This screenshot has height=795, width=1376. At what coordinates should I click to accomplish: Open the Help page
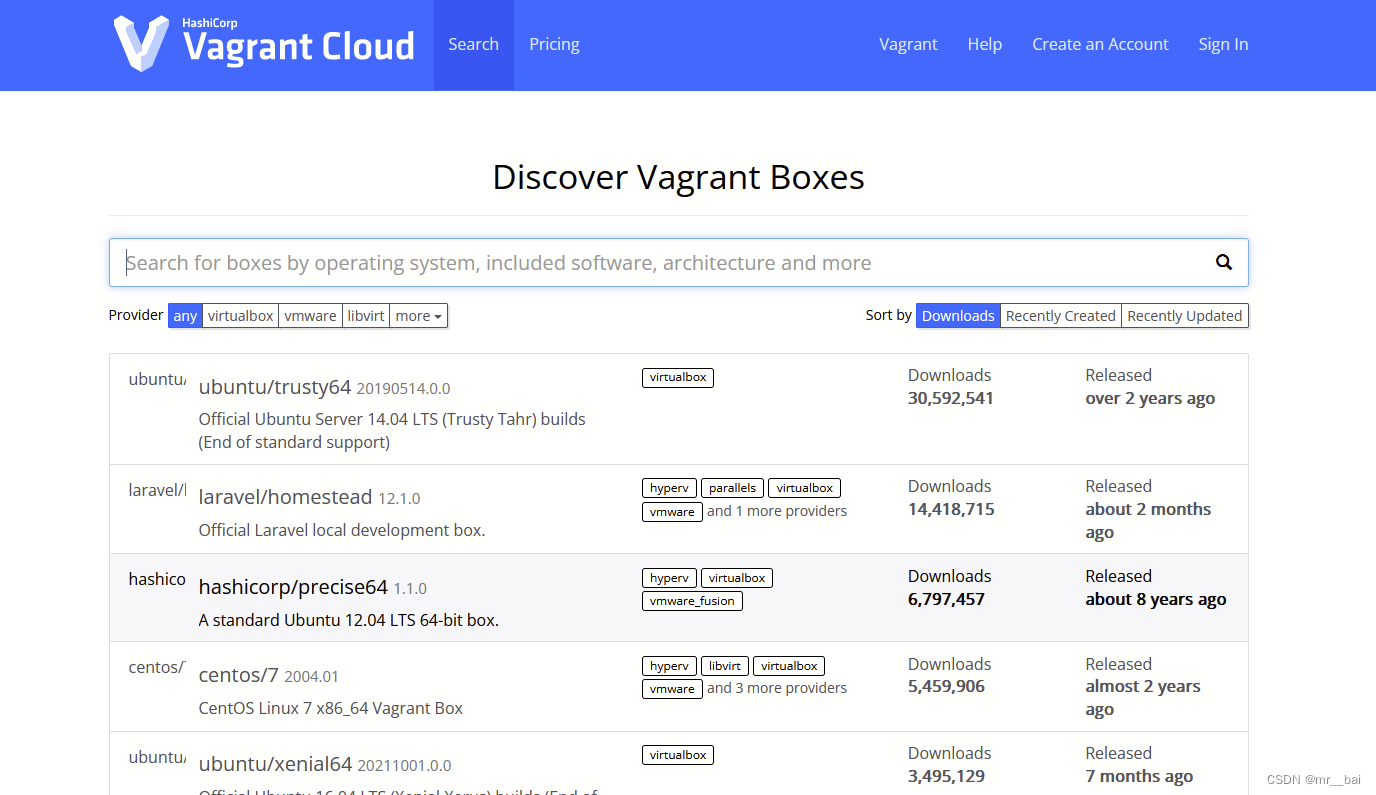[985, 44]
